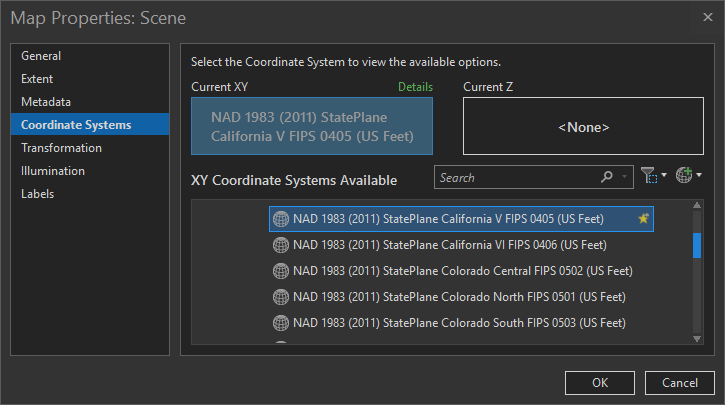Click the favorite star on California V
The width and height of the screenshot is (725, 405).
[x=644, y=218]
